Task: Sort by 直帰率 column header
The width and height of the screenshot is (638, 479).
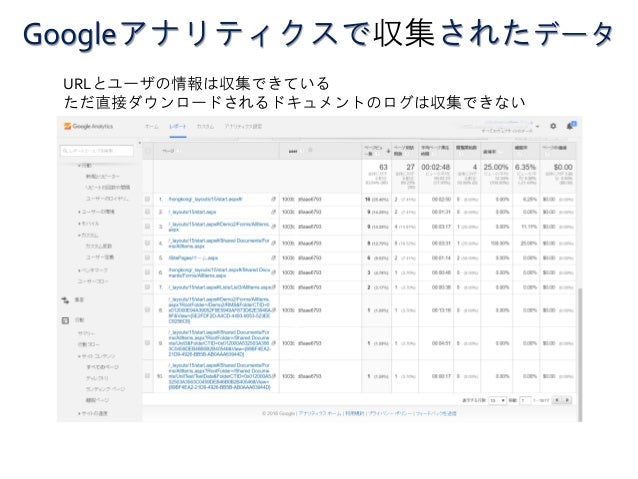Action: (x=489, y=151)
